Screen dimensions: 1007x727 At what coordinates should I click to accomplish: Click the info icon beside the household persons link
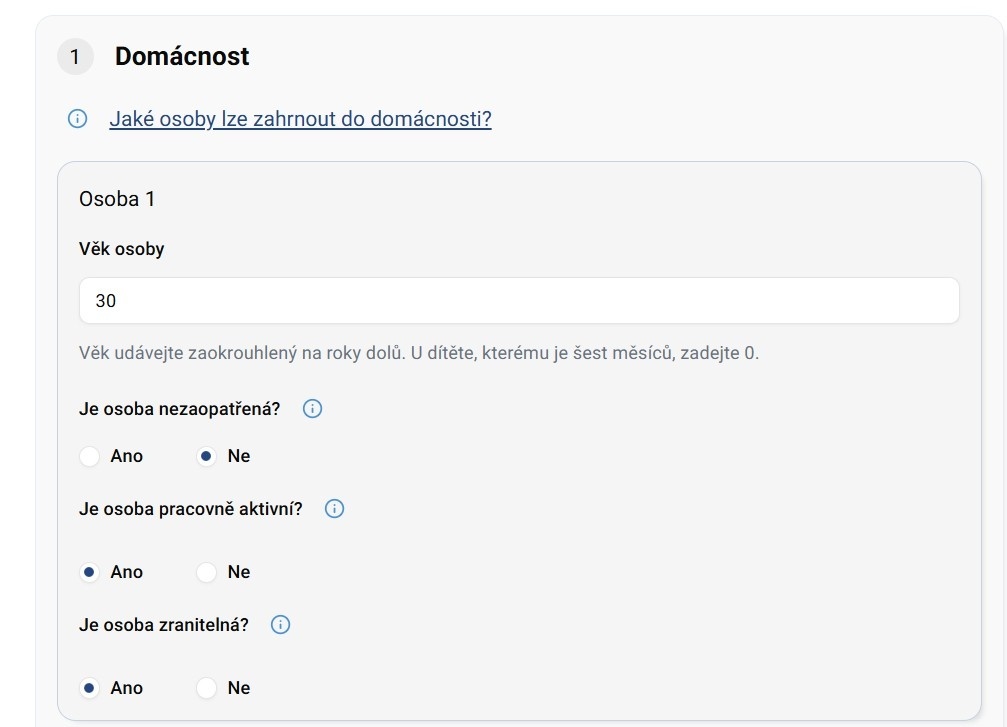coord(77,119)
